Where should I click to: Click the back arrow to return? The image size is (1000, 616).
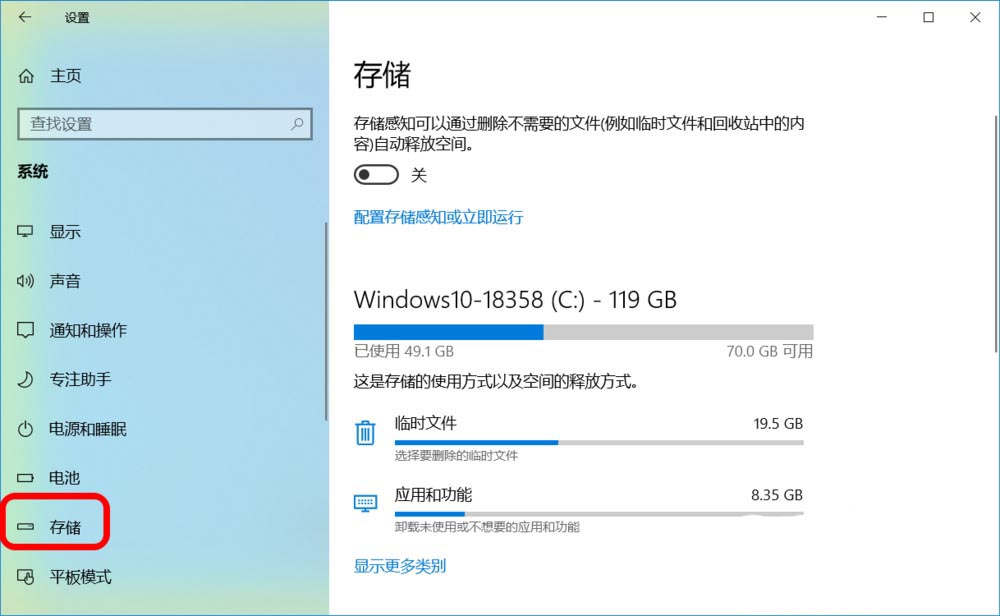coord(24,17)
